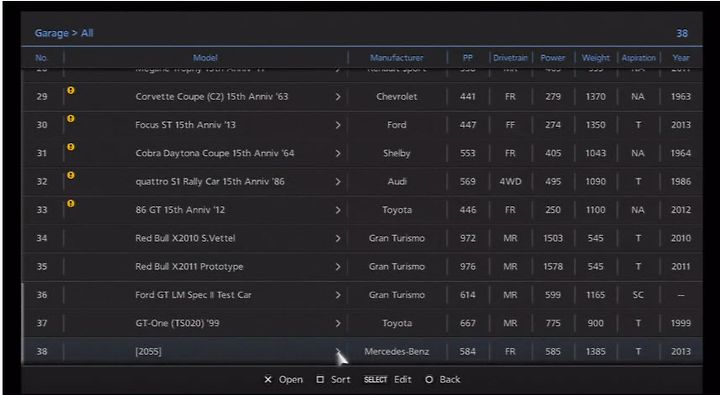Click the car count 38 at top right
This screenshot has width=720, height=395.
(682, 33)
